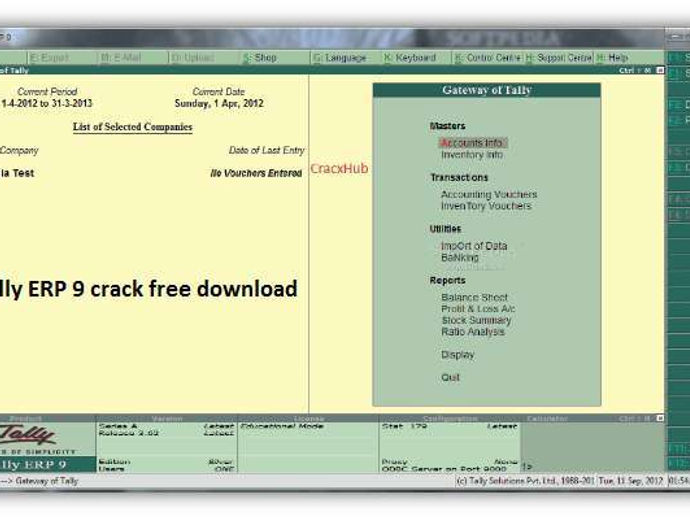
Task: Click the Utilities section heading
Action: (445, 229)
